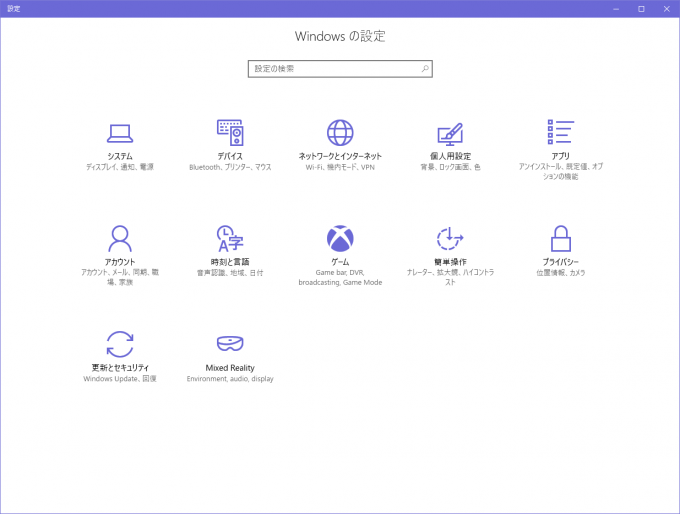Click the 設定の検索 search field
The image size is (680, 514).
tap(340, 69)
